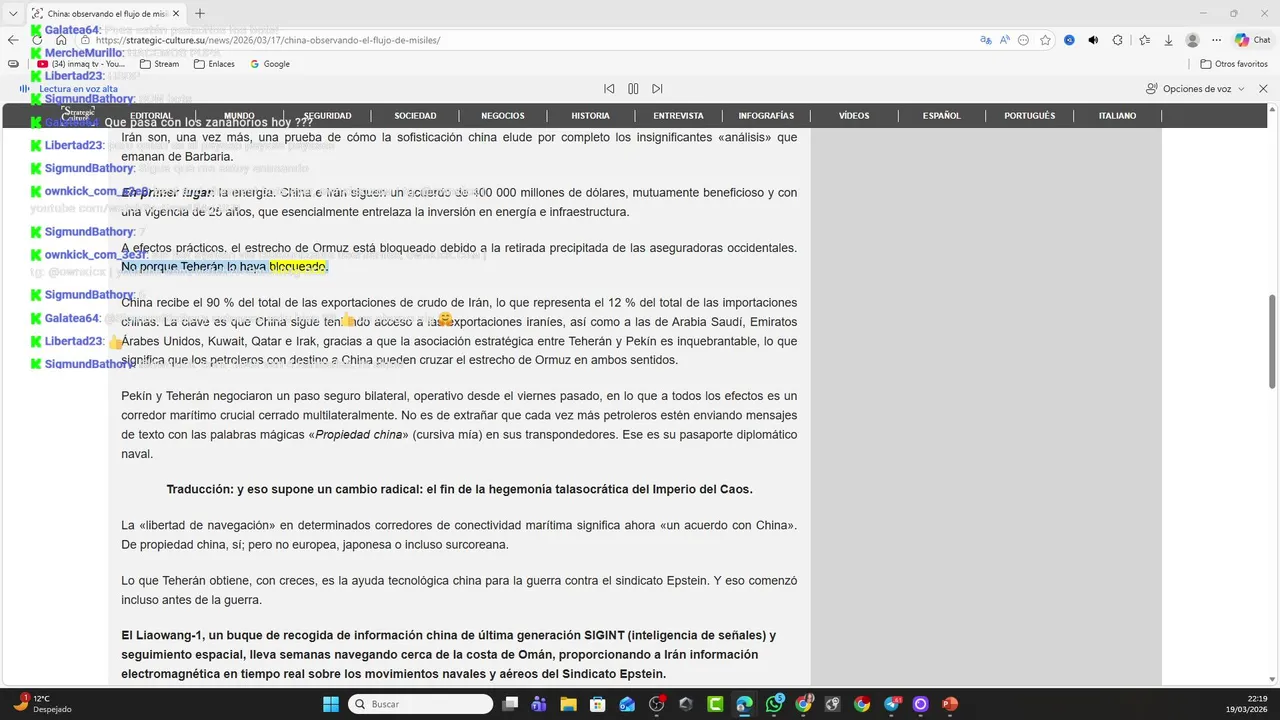Open the tab actions chevron menu
This screenshot has height=720, width=1280.
pyautogui.click(x=13, y=14)
